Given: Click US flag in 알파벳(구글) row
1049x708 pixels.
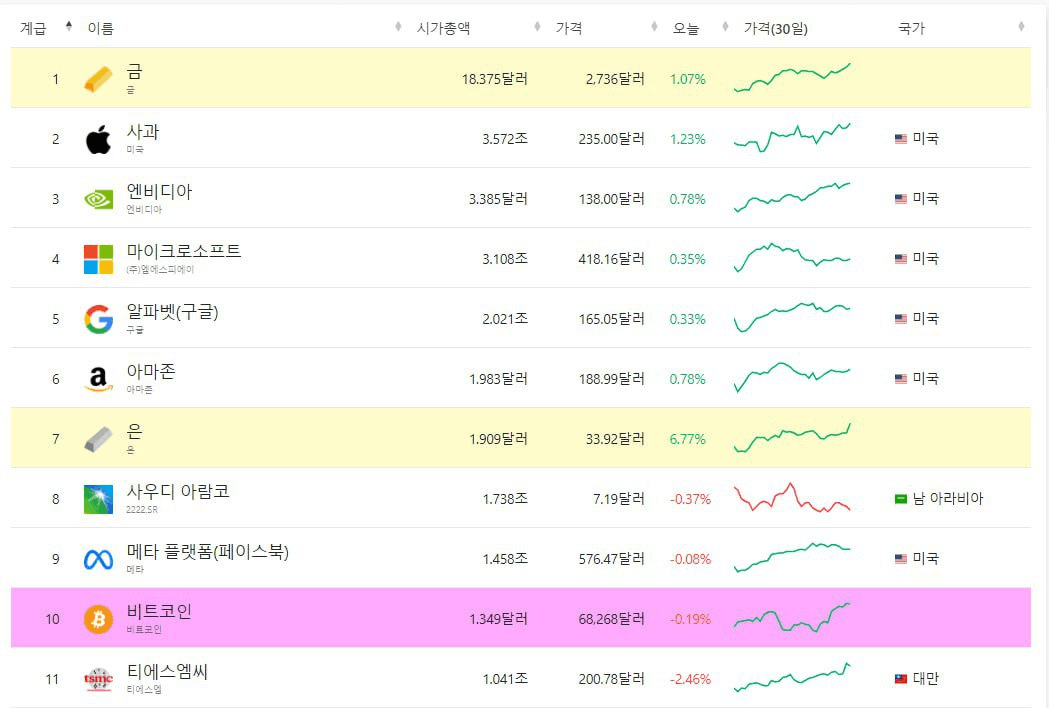Looking at the screenshot, I should pos(900,319).
